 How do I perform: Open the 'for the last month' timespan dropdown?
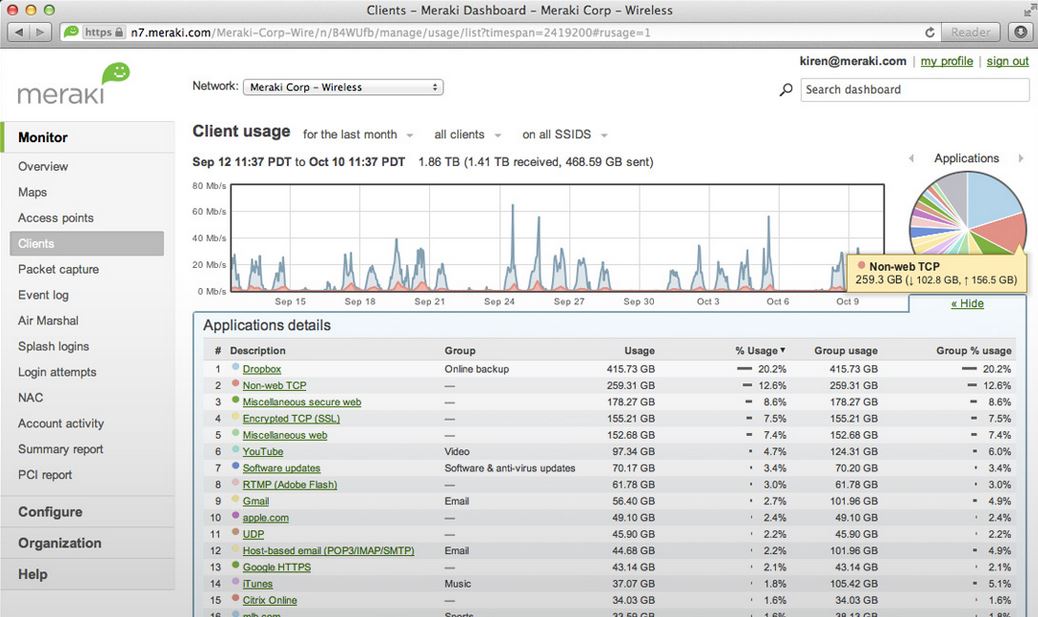357,134
